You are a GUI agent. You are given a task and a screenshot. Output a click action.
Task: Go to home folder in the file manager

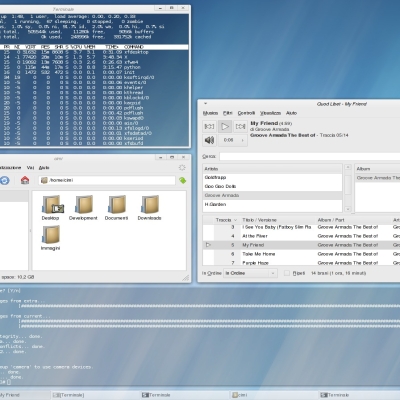(25, 180)
